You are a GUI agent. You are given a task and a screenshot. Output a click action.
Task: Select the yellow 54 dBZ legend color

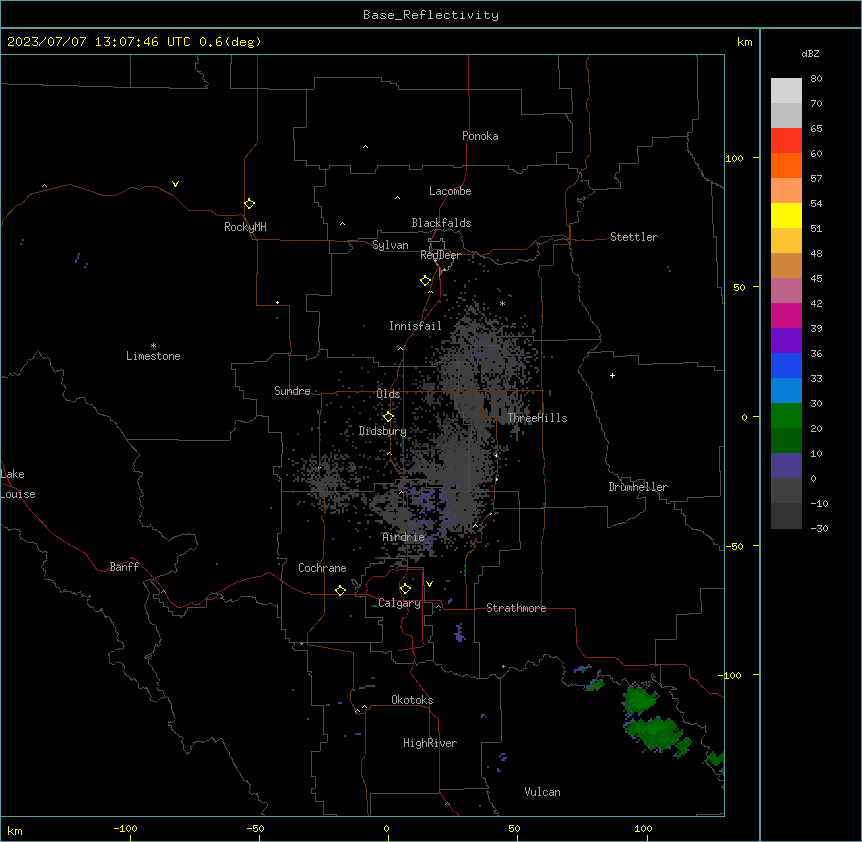[x=786, y=215]
